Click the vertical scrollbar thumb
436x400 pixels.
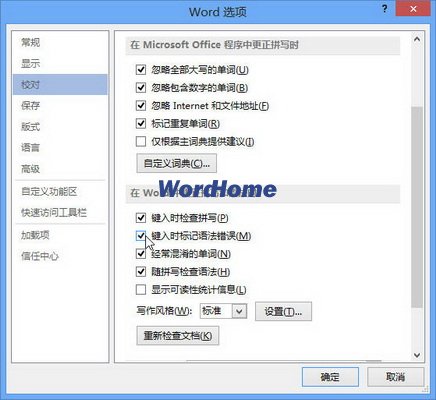pos(417,207)
